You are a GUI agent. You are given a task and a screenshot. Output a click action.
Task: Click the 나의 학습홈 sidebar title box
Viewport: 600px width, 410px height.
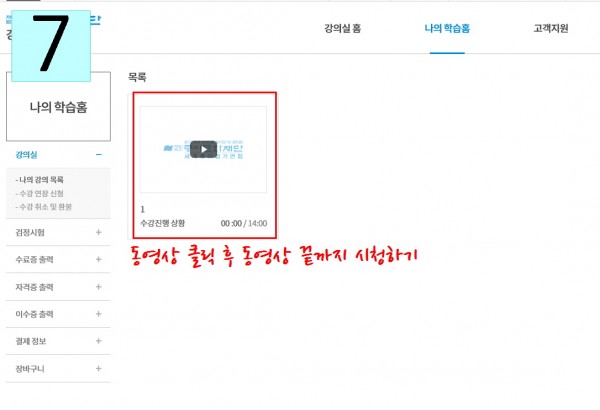coord(59,106)
